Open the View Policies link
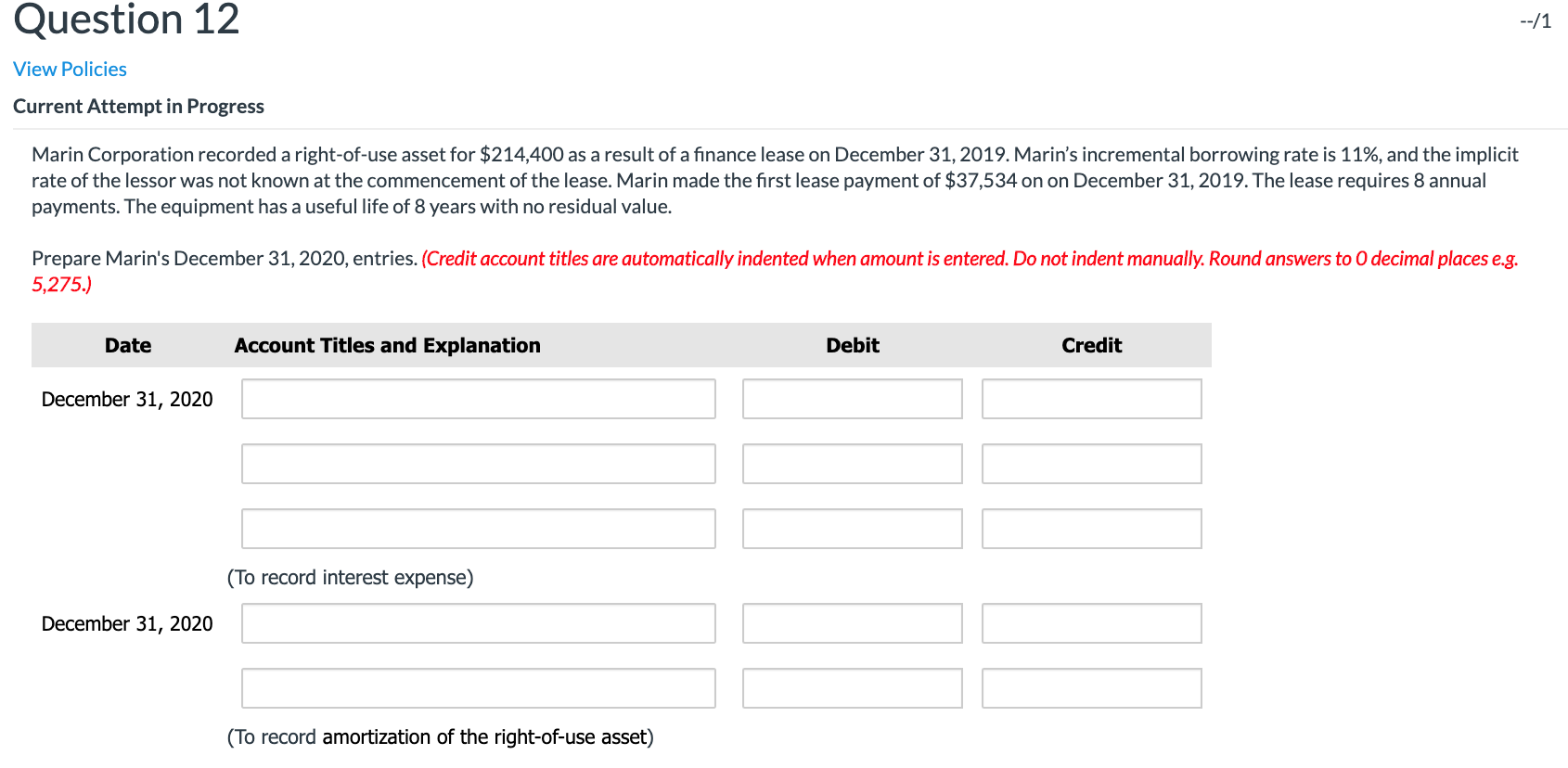This screenshot has height=768, width=1568. click(x=69, y=69)
